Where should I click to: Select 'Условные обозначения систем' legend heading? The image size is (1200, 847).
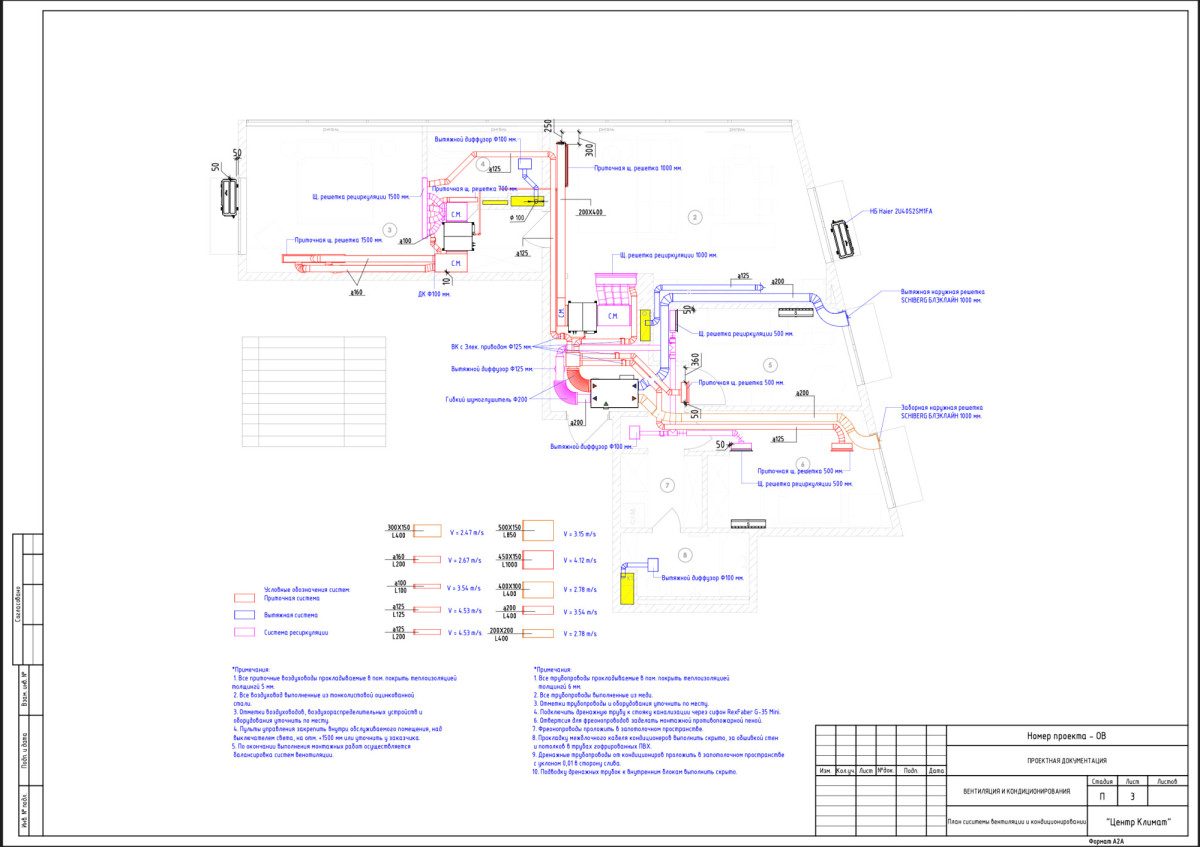(x=308, y=590)
